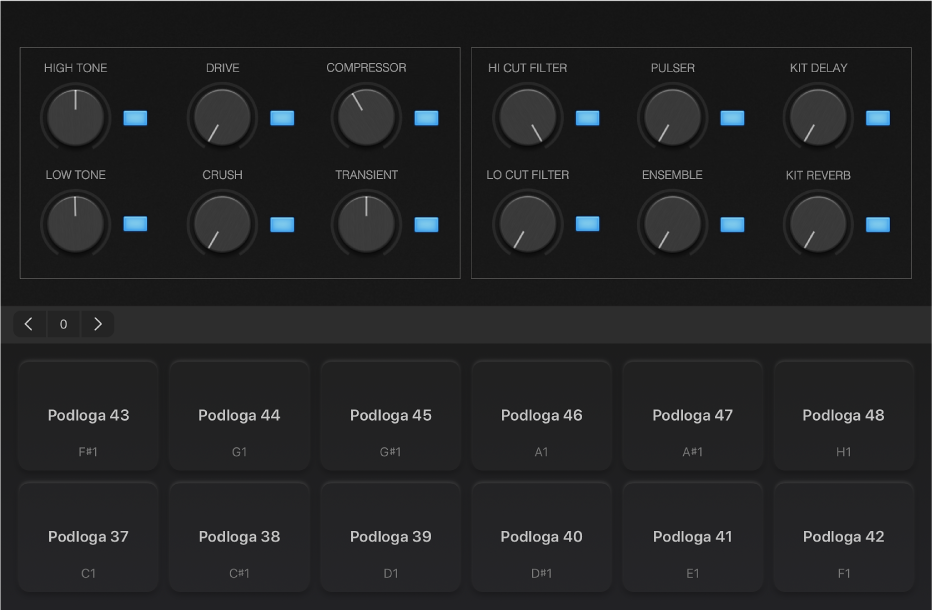Image resolution: width=934 pixels, height=612 pixels.
Task: Click the pad page number field
Action: [63, 324]
